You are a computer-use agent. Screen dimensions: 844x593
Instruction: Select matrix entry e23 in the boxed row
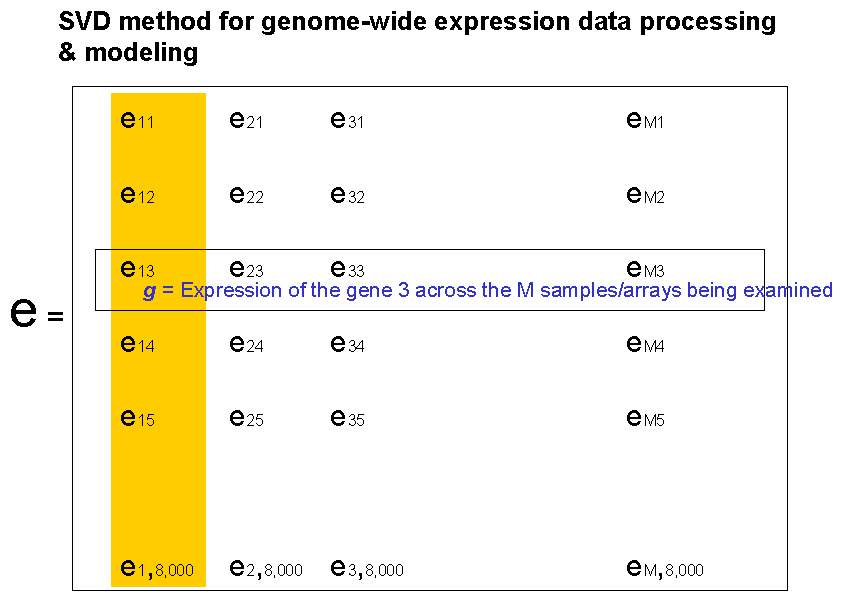[246, 268]
